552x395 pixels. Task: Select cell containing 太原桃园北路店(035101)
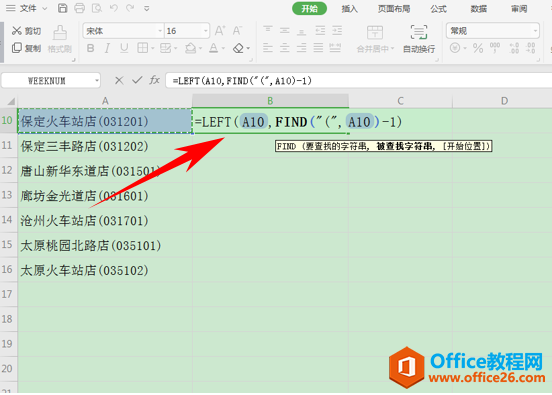click(105, 245)
